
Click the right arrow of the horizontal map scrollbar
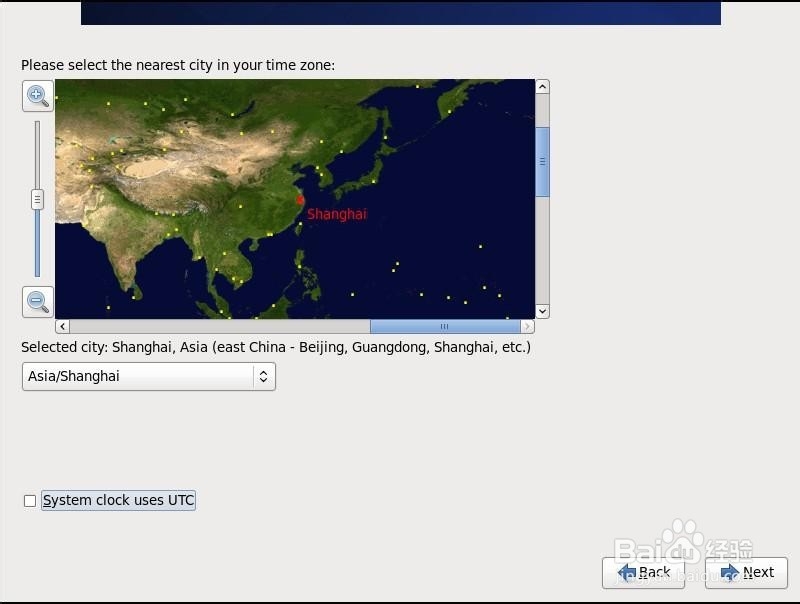pos(528,326)
